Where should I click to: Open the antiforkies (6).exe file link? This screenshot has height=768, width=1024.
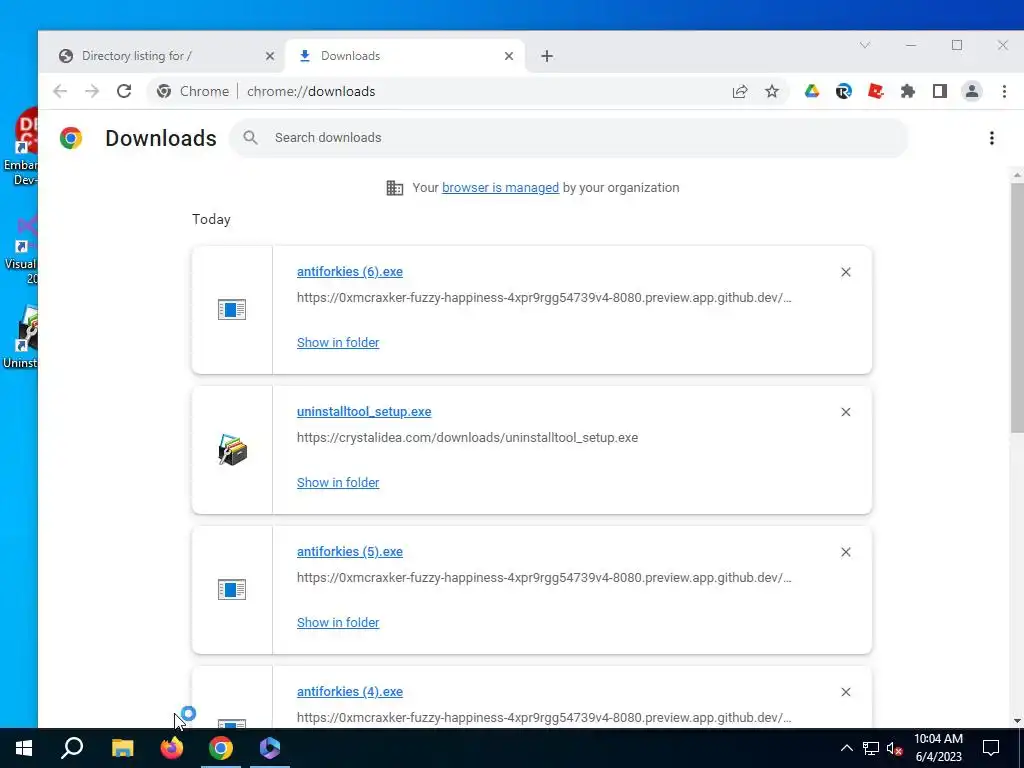tap(349, 272)
